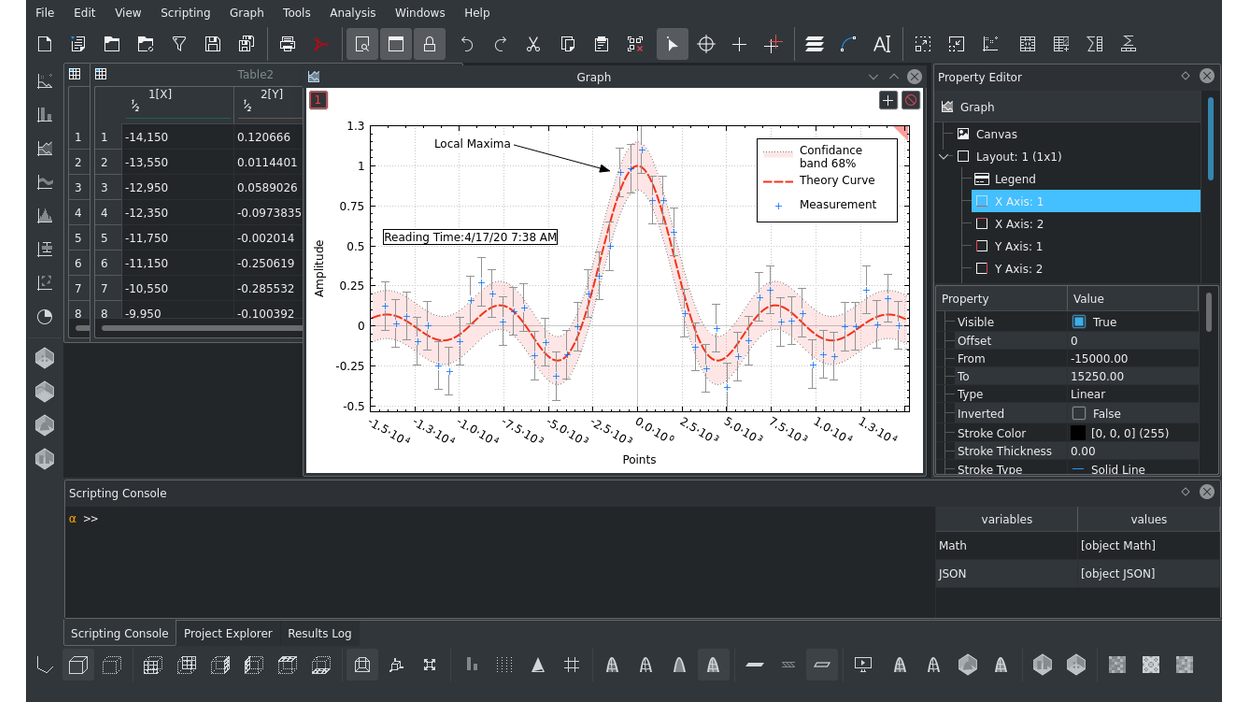1248x702 pixels.
Task: Collapse the Layout: 1 (1x1) tree item
Action: 942,156
